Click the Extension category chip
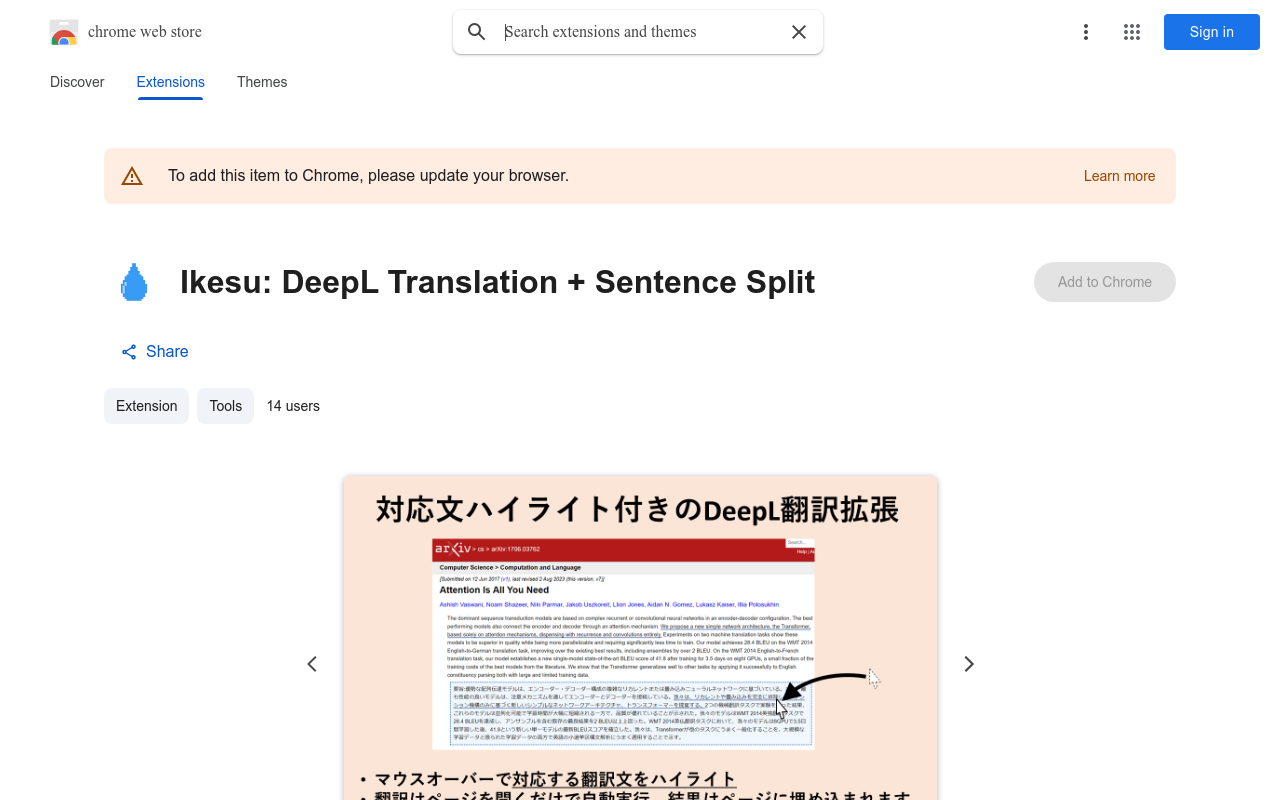 coord(146,406)
